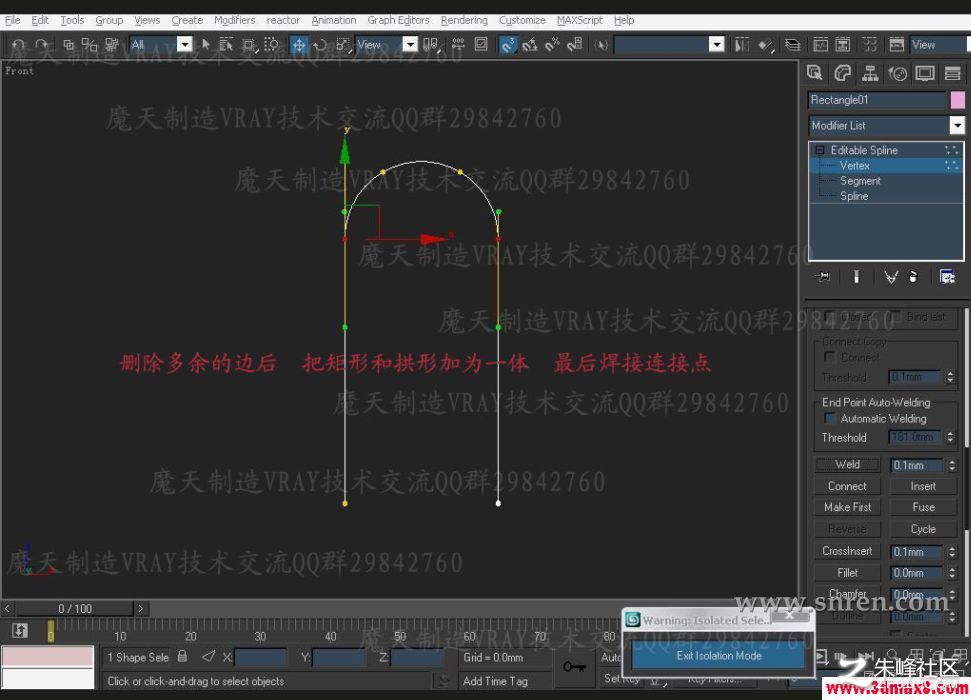Select the Spline sub-object level
Image resolution: width=971 pixels, height=700 pixels.
point(854,196)
